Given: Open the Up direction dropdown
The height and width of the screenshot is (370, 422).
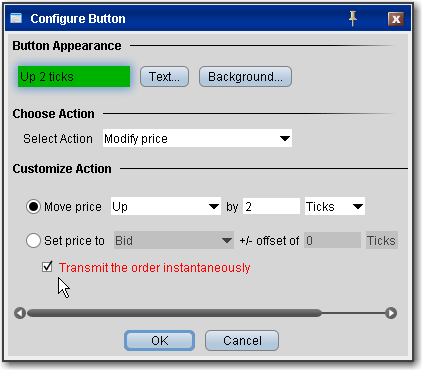Looking at the screenshot, I should [166, 206].
